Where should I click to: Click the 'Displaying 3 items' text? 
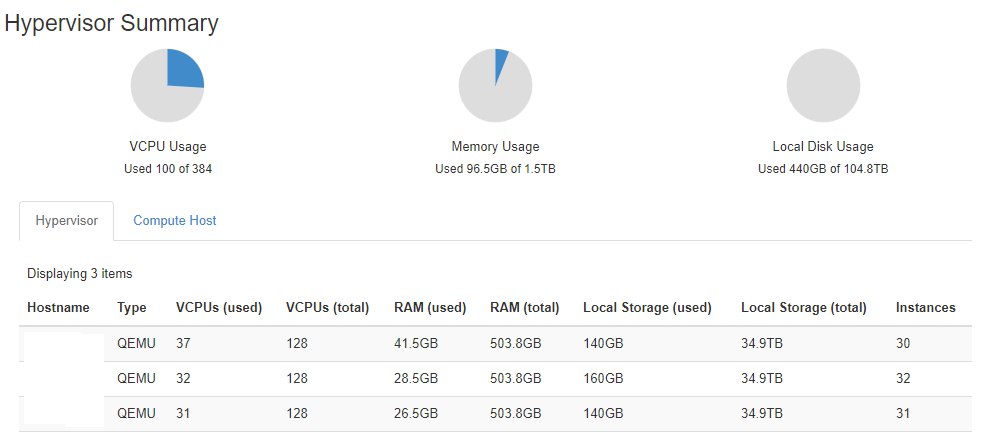coord(79,273)
